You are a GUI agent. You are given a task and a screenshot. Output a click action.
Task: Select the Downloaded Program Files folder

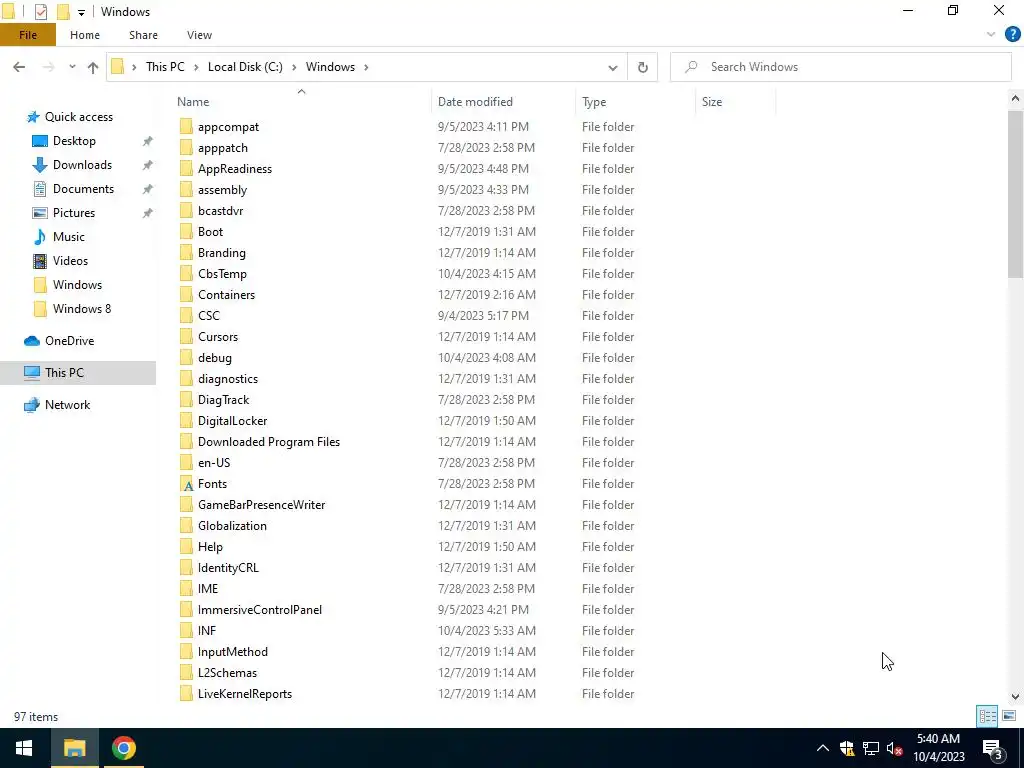[268, 442]
